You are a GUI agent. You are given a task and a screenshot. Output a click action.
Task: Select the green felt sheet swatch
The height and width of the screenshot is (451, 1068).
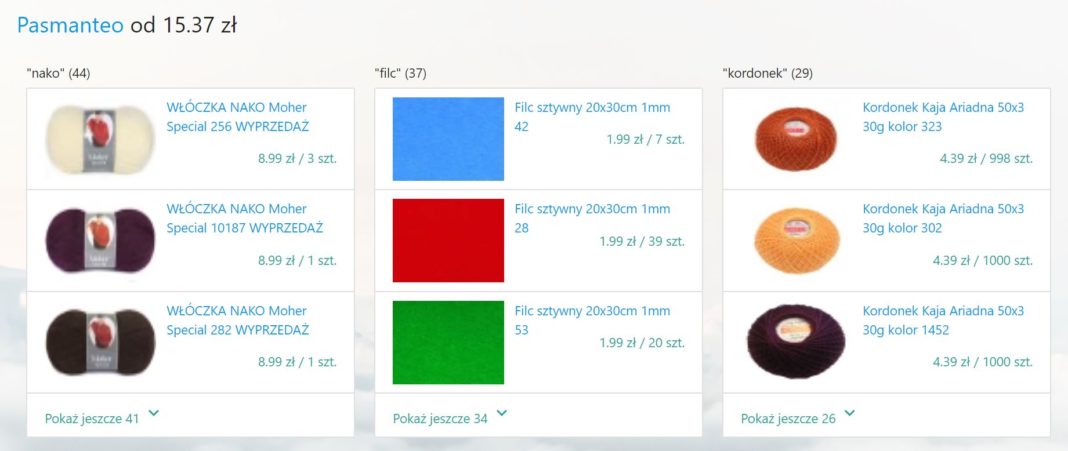click(x=448, y=342)
